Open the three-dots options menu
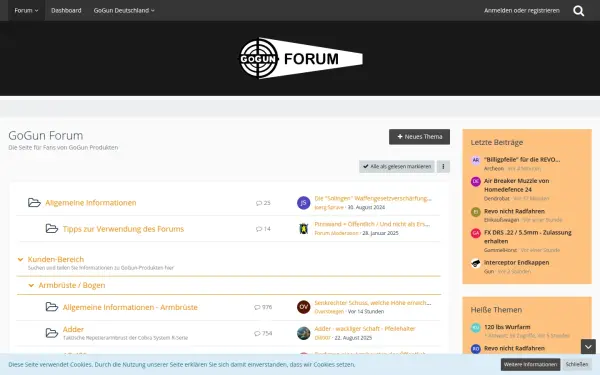This screenshot has width=600, height=375. point(443,166)
